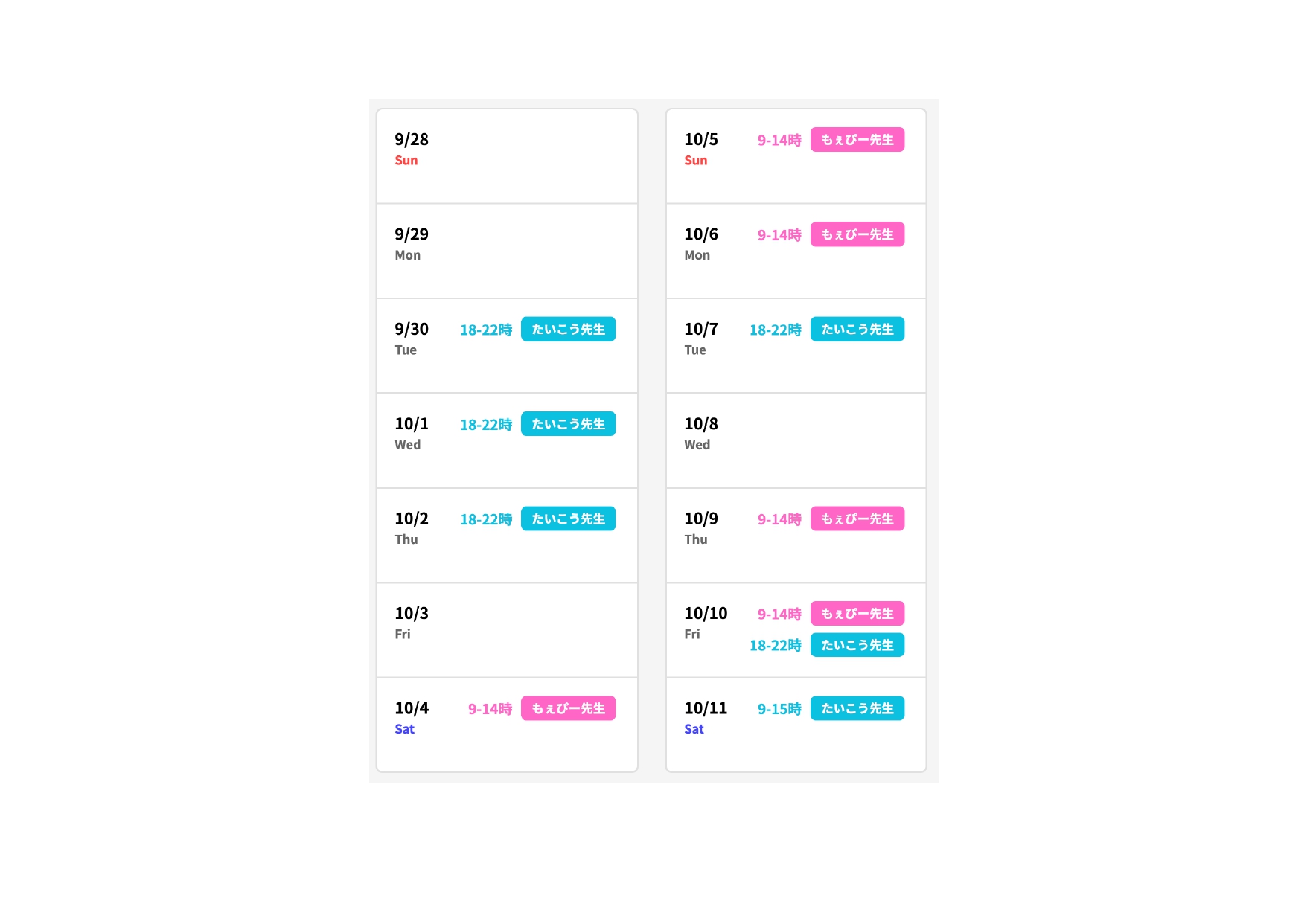Click the たいこう先生 badge on 10/2

[568, 519]
